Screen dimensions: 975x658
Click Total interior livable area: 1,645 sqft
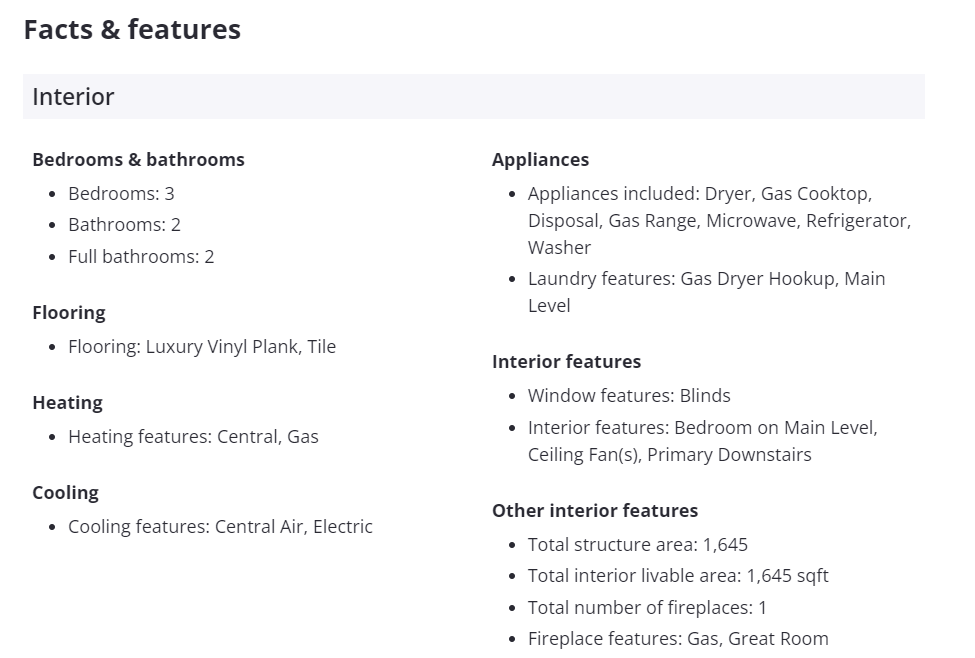(678, 576)
